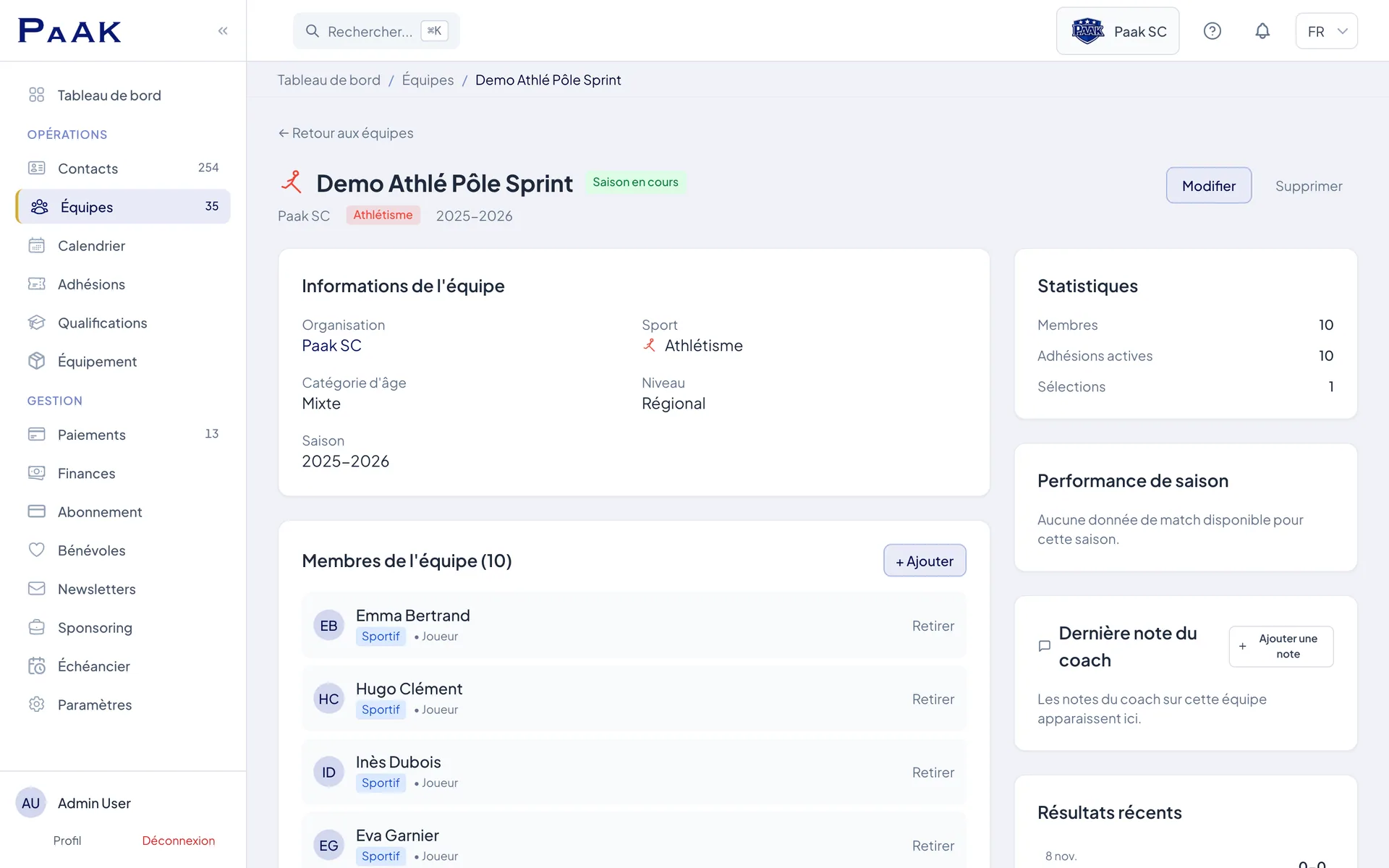Click Retirer for Emma Bertrand
The width and height of the screenshot is (1389, 868).
pos(933,626)
